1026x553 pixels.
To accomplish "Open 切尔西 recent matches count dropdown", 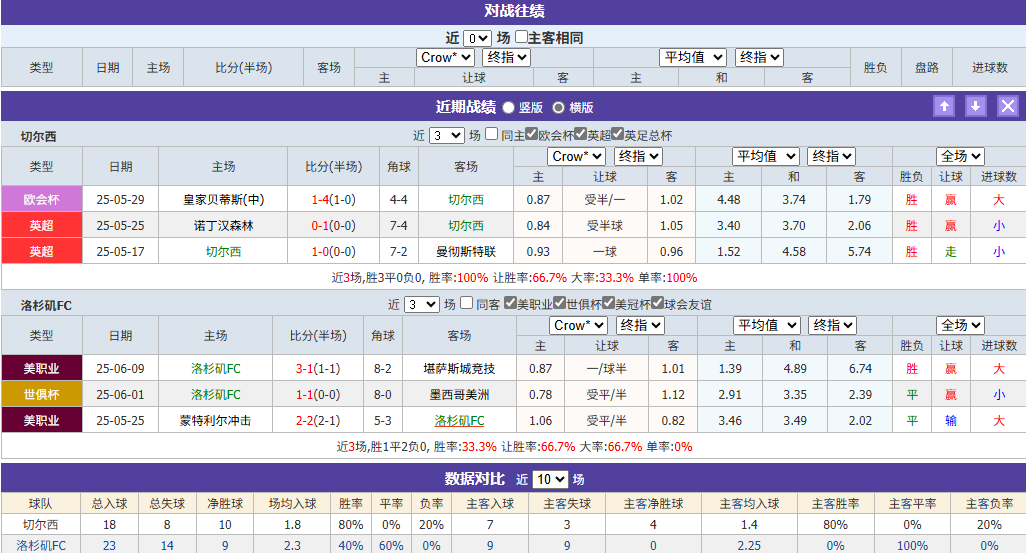I will tap(446, 135).
